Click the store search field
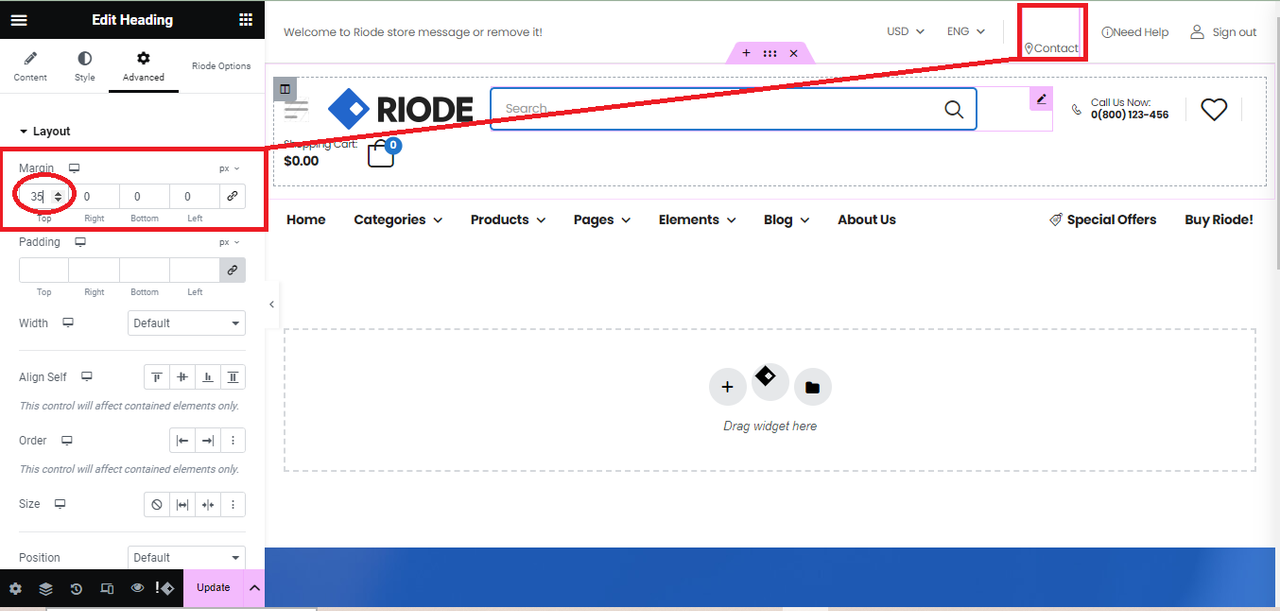Image resolution: width=1280 pixels, height=611 pixels. tap(733, 109)
